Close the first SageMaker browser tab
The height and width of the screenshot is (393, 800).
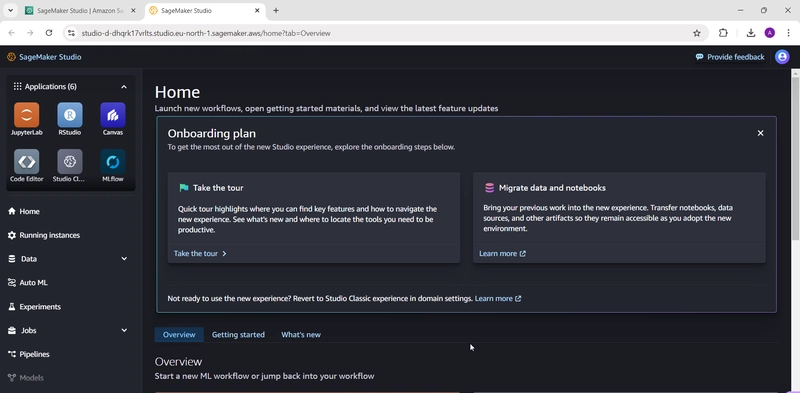(x=133, y=10)
